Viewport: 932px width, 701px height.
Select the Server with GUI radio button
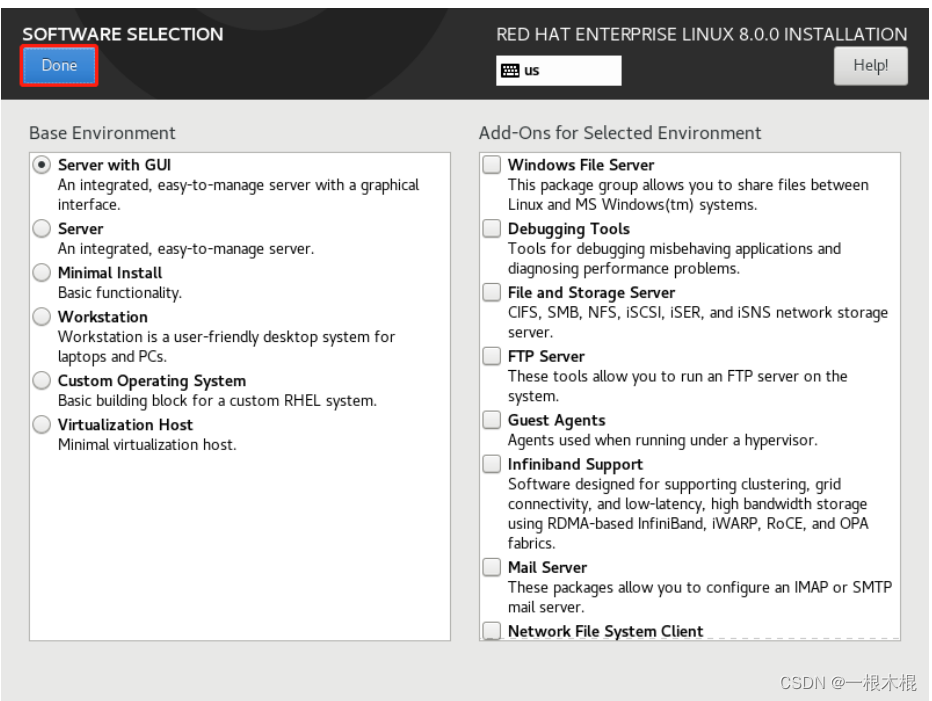42,165
